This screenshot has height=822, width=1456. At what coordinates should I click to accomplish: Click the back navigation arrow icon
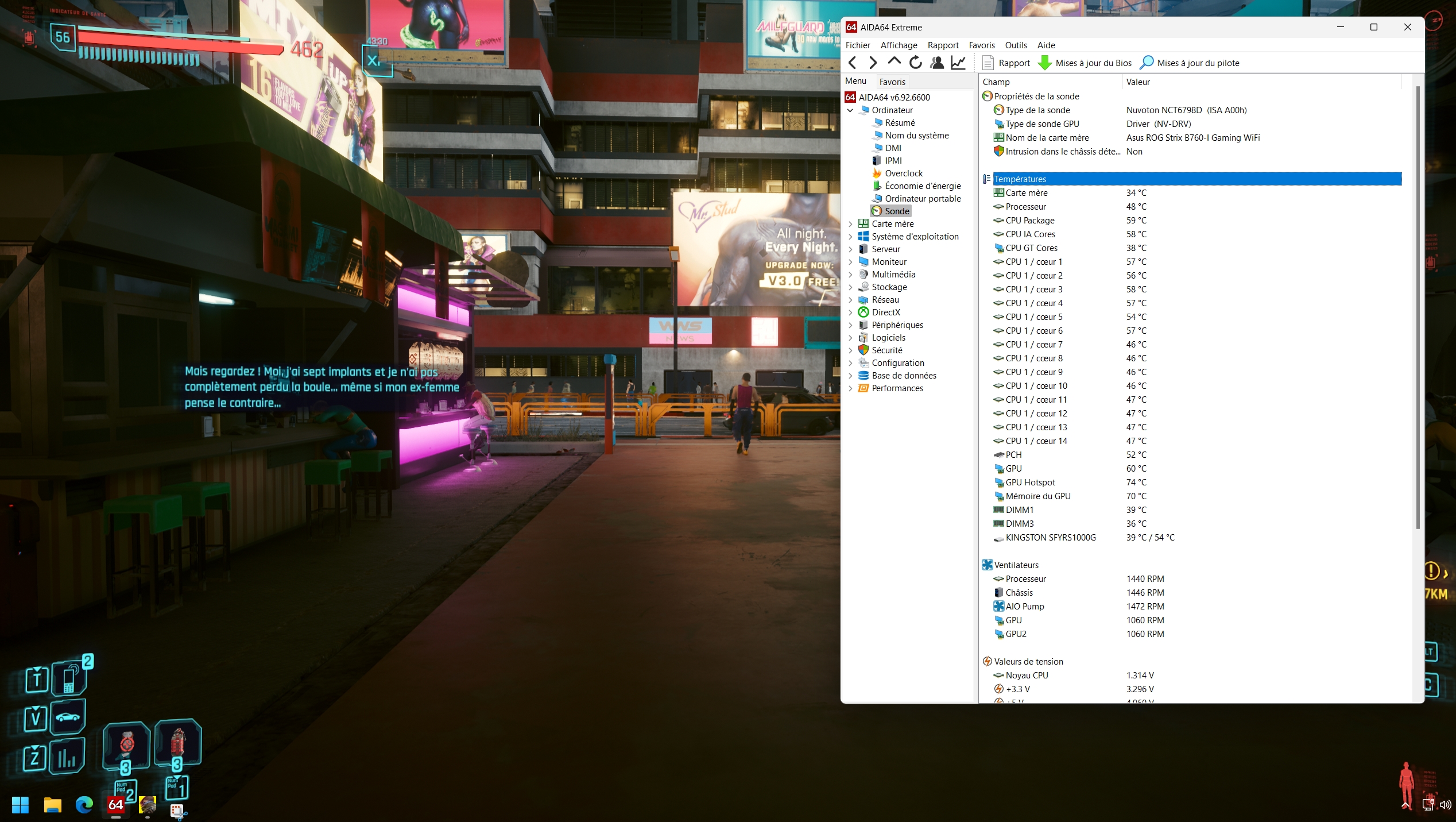853,63
